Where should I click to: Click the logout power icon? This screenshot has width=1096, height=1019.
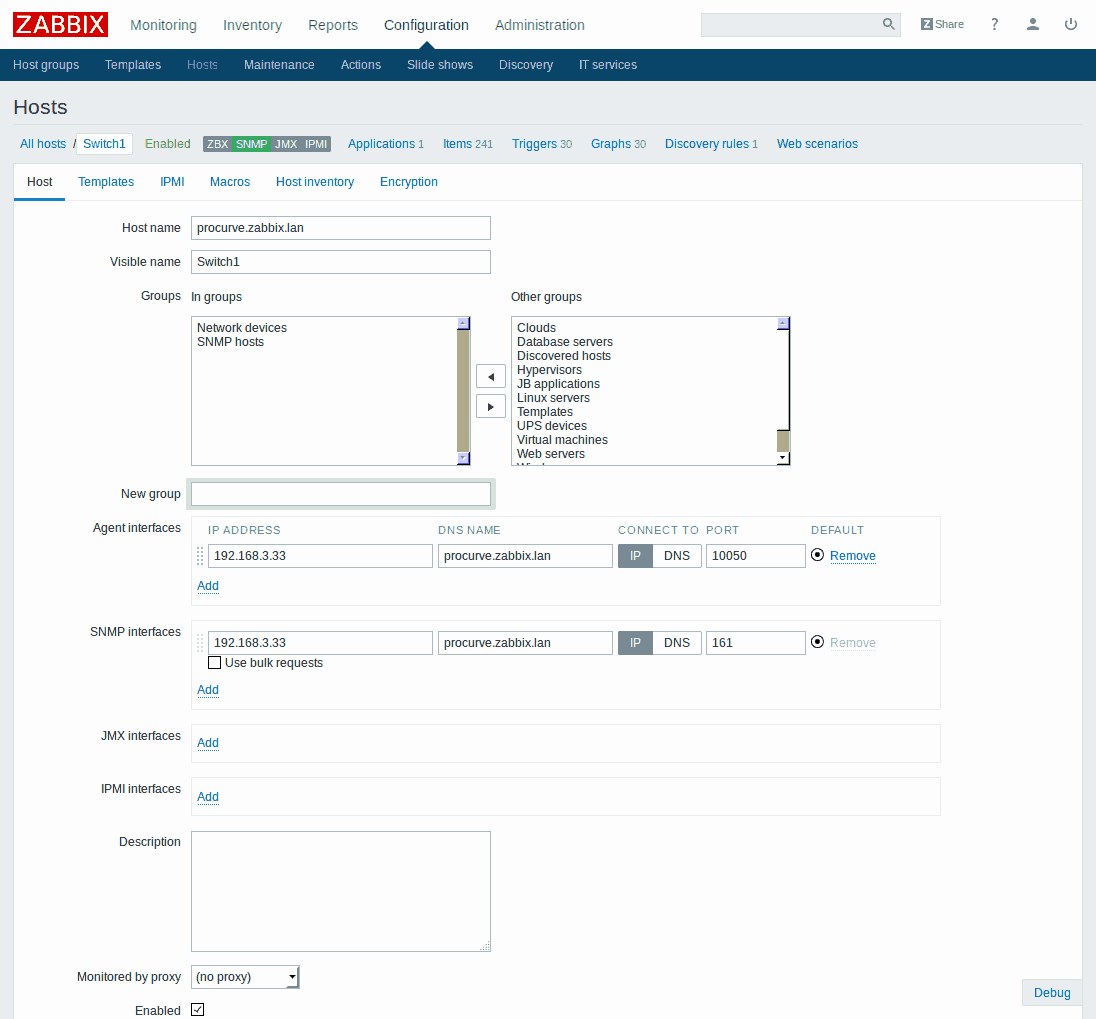coord(1071,24)
